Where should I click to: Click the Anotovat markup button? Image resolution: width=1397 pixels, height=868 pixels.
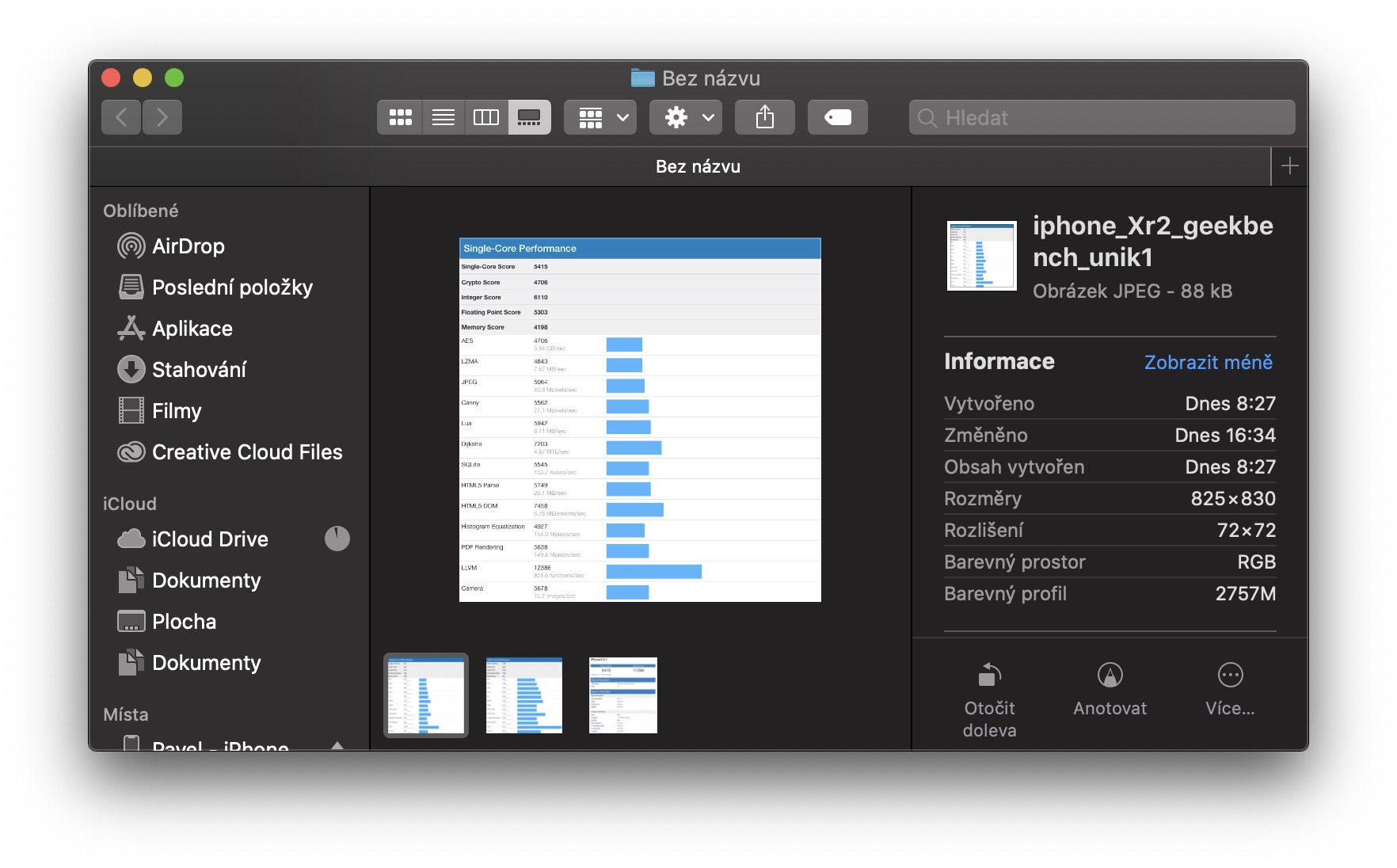click(1110, 689)
